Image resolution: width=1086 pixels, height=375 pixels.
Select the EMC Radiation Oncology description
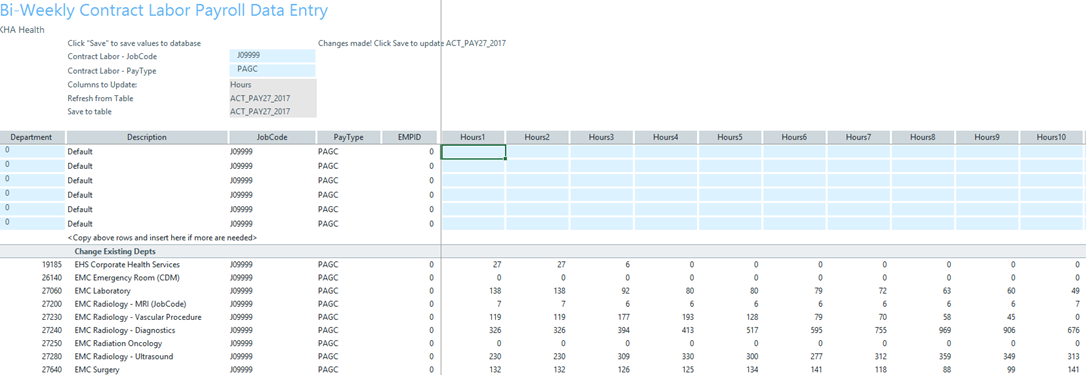coord(118,344)
